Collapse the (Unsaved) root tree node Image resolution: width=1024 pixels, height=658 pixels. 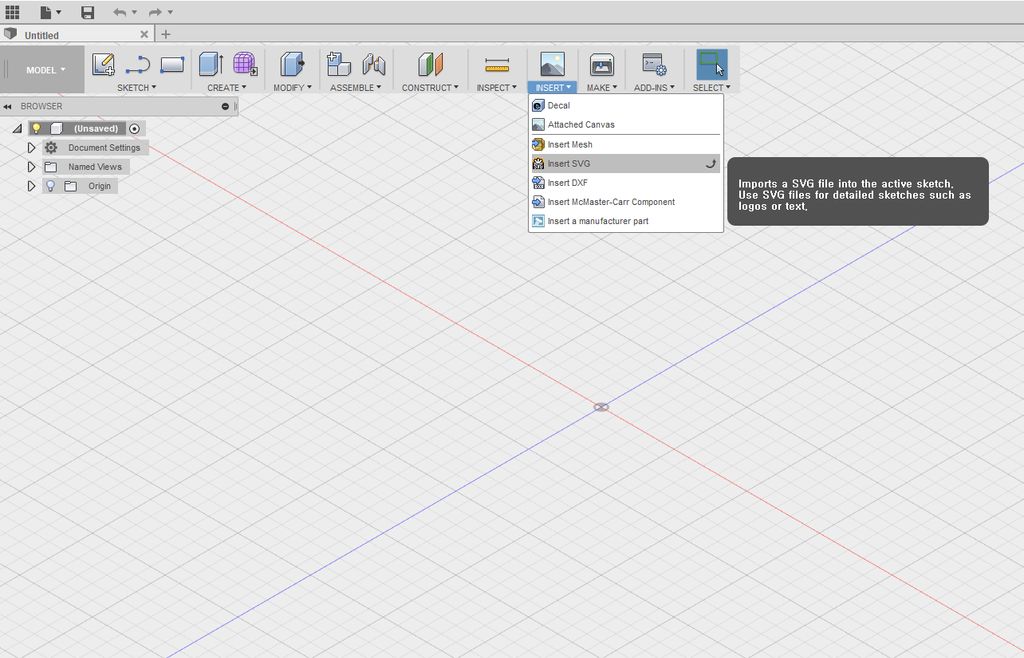click(x=18, y=129)
